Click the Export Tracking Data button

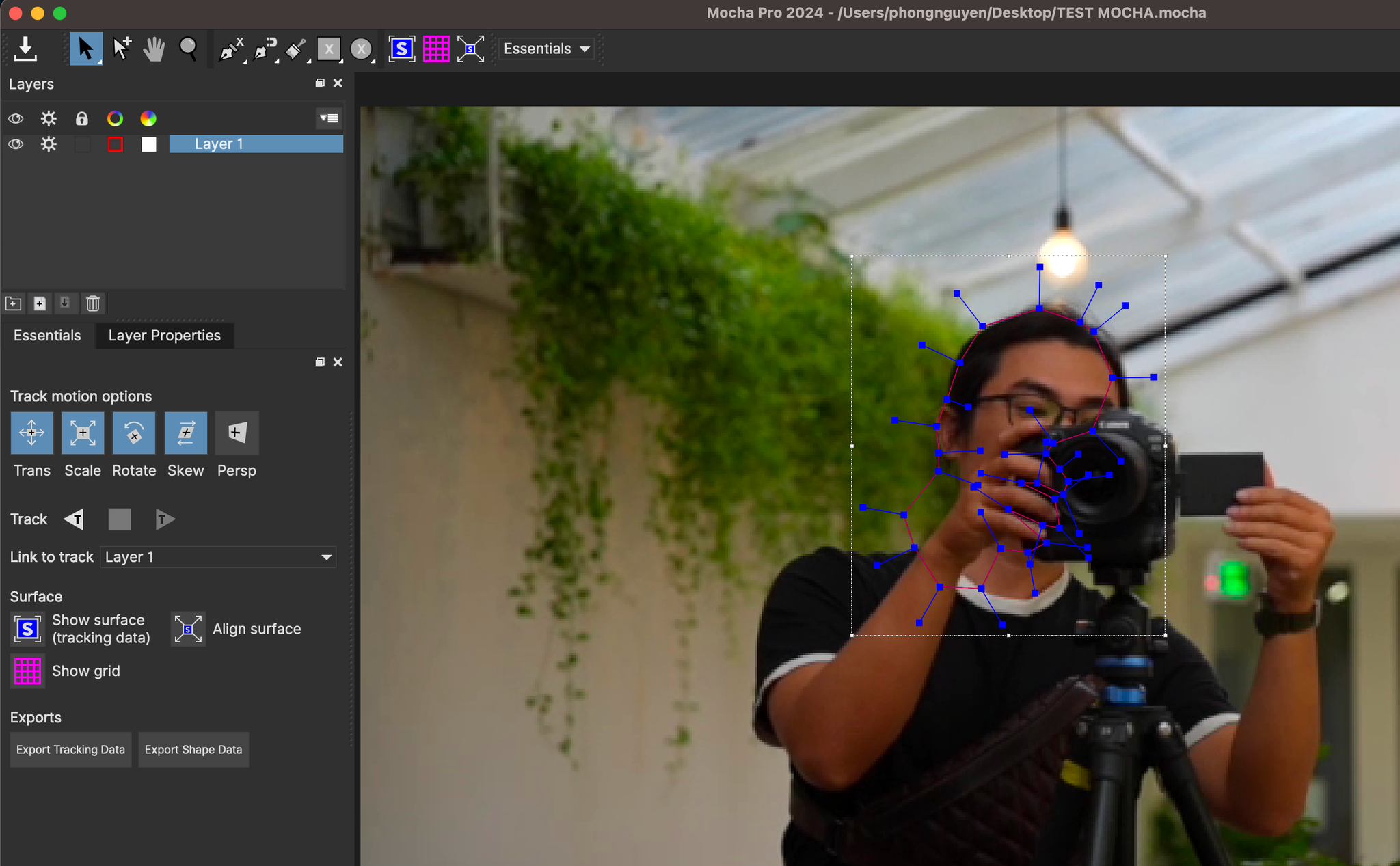pos(70,749)
